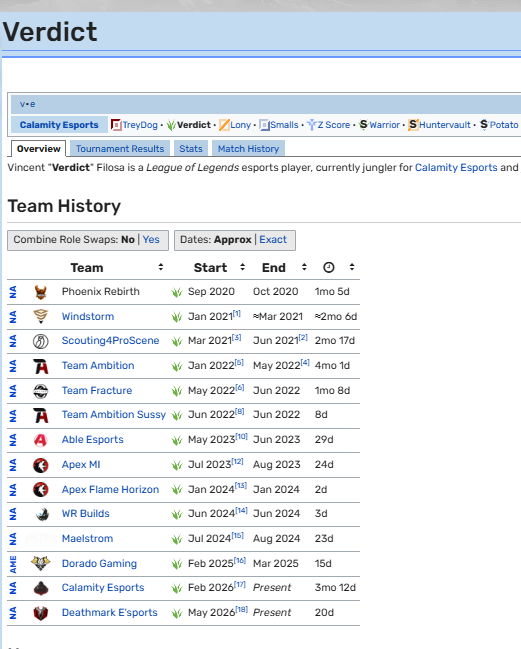The image size is (521, 649).
Task: Click the Dorado Gaming logo icon
Action: [x=41, y=563]
